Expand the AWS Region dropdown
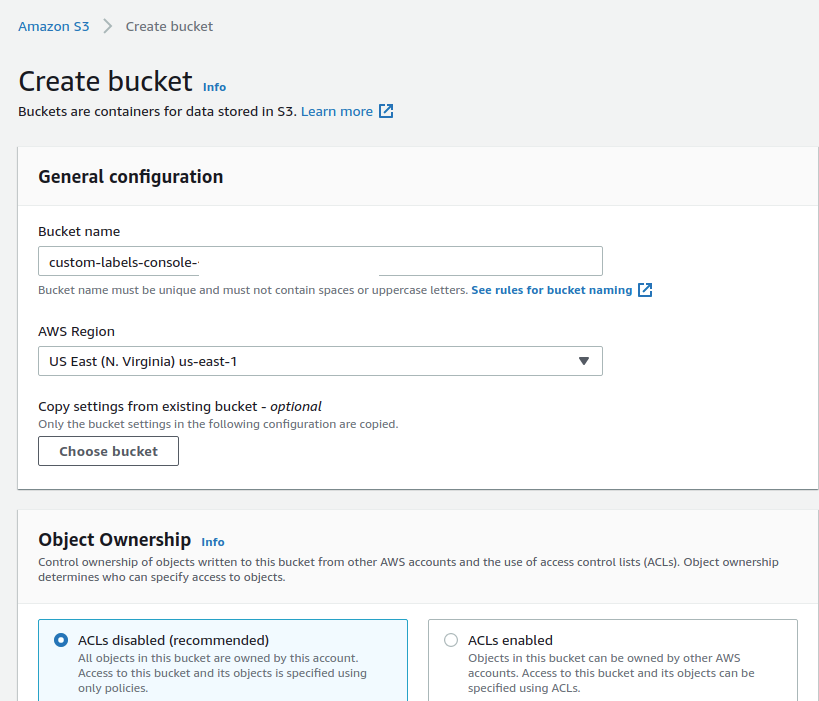Screen dimensions: 819x701 [320, 361]
